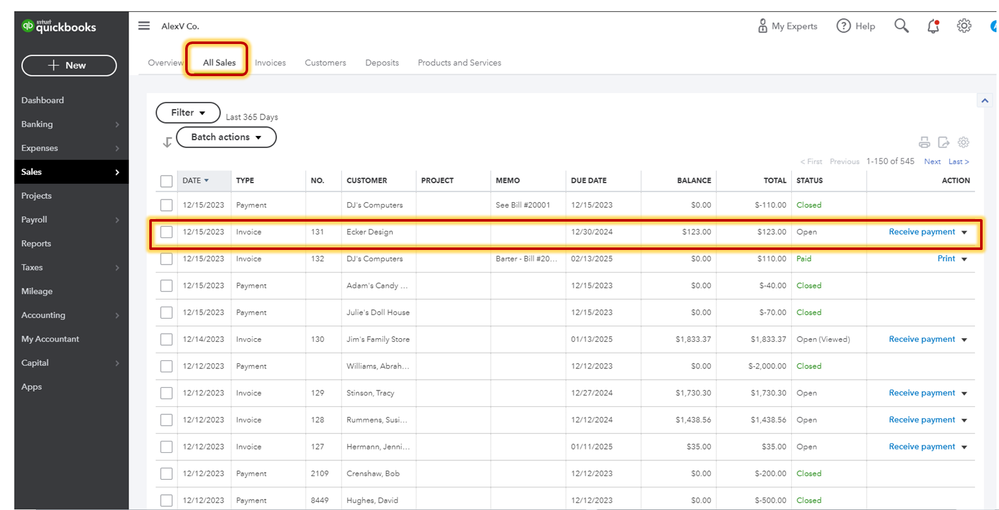Click the QuickBooks logo

58,26
